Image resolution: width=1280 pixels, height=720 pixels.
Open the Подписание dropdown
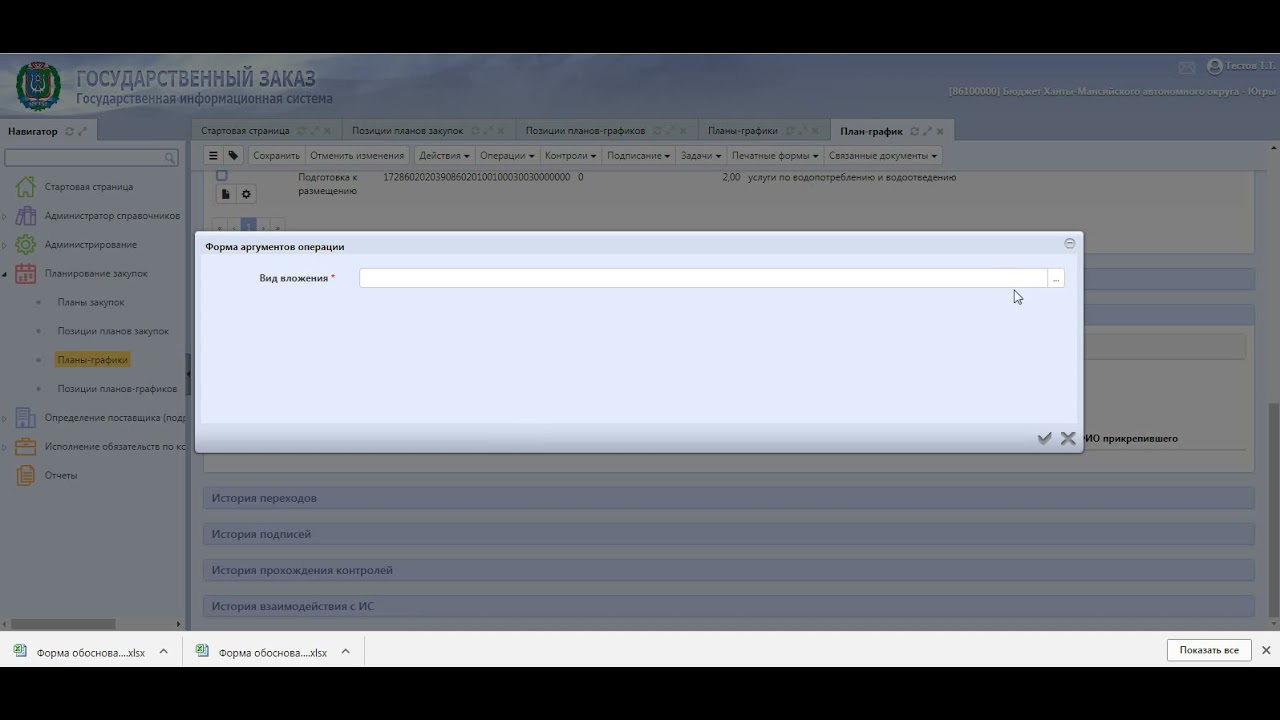coord(638,155)
